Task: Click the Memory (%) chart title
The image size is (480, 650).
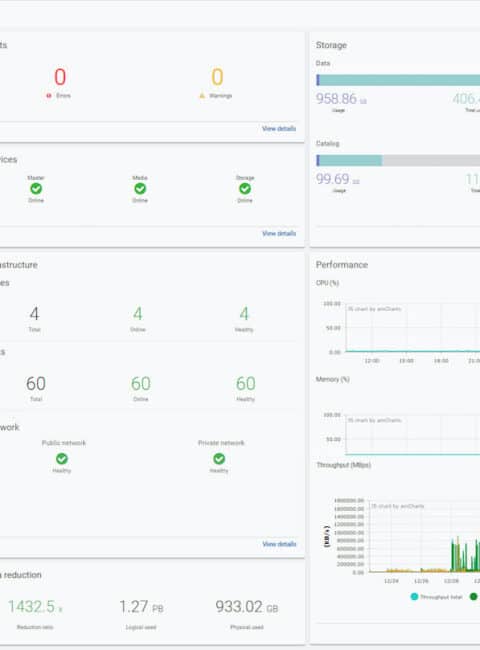Action: (x=332, y=379)
